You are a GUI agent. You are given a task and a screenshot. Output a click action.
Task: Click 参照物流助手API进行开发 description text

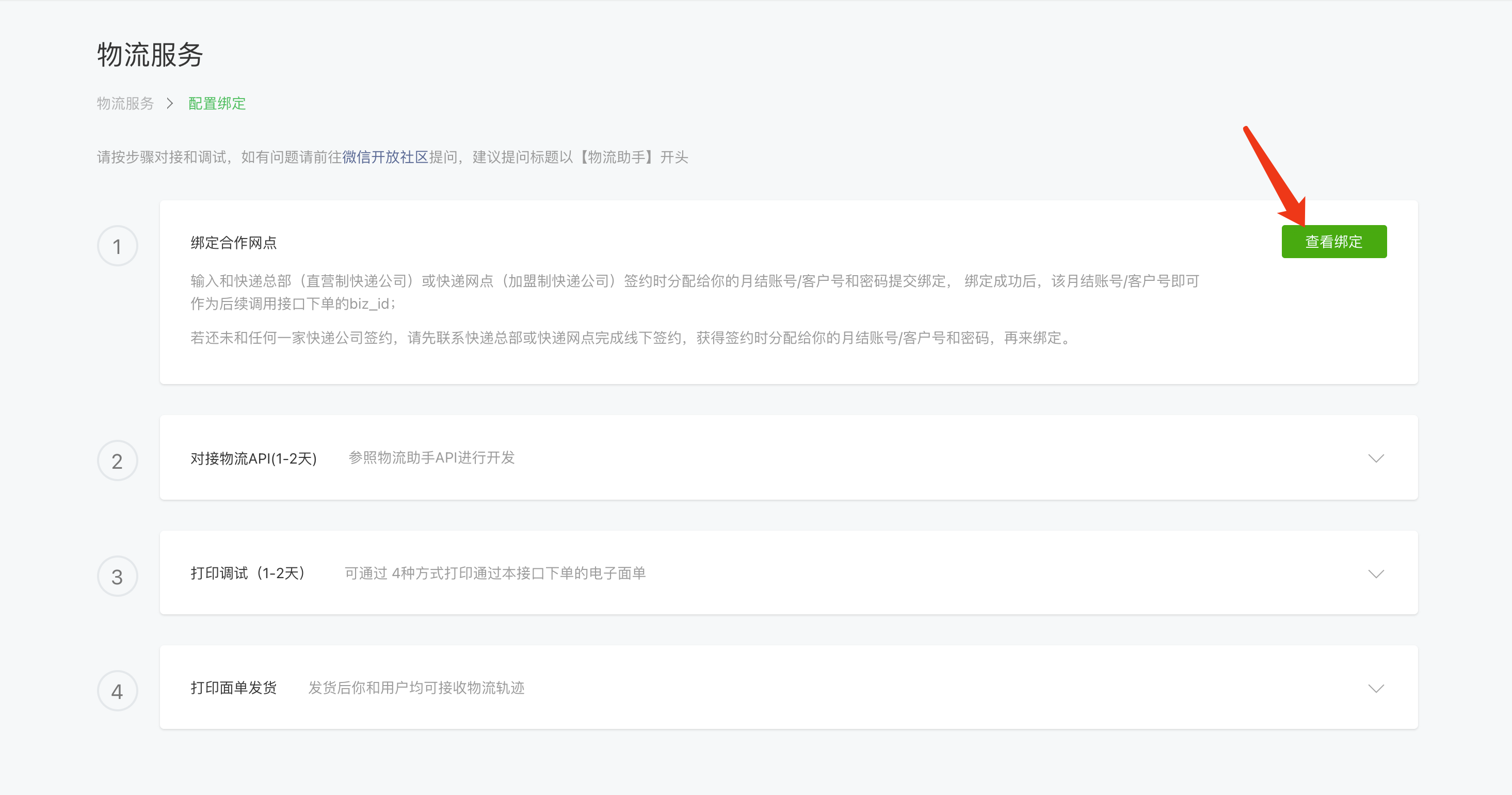[431, 457]
